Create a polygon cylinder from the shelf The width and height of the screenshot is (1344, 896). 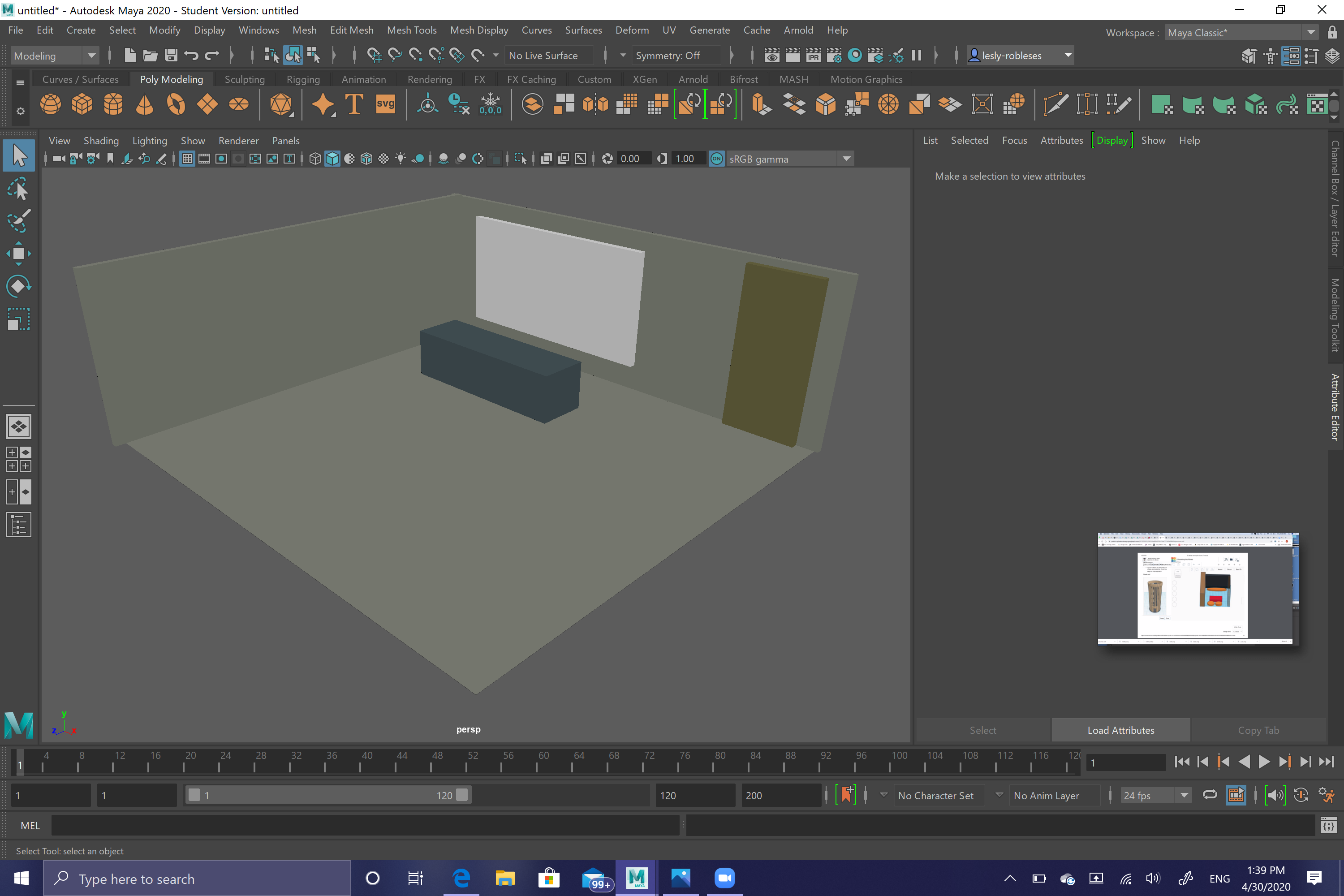[113, 104]
